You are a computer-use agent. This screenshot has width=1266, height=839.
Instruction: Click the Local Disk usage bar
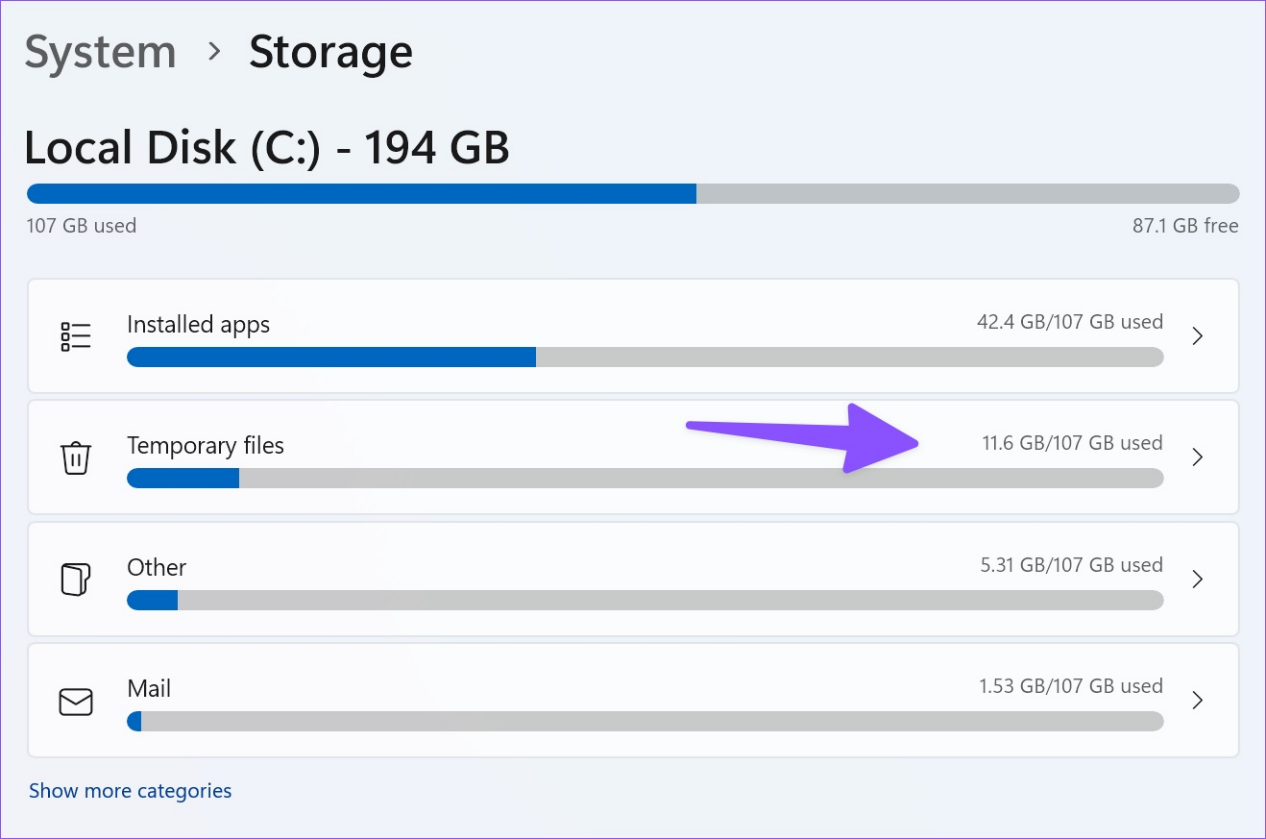tap(632, 194)
